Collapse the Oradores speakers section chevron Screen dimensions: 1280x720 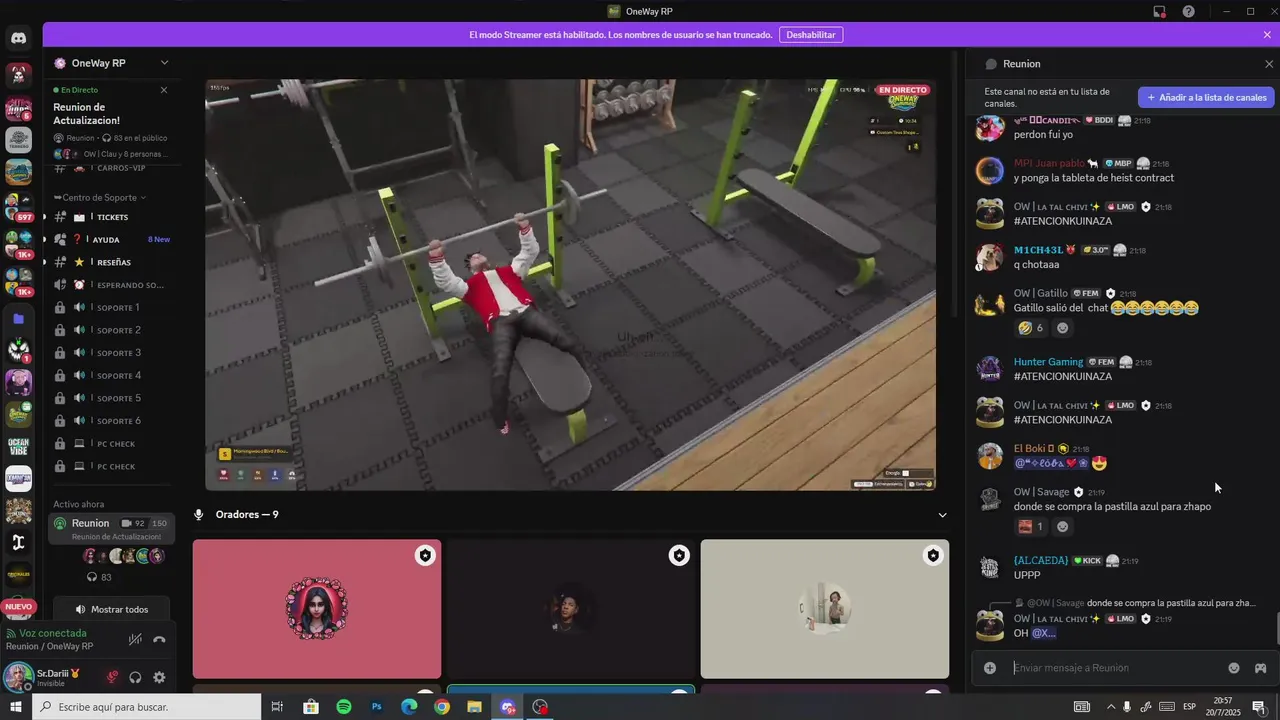(942, 515)
